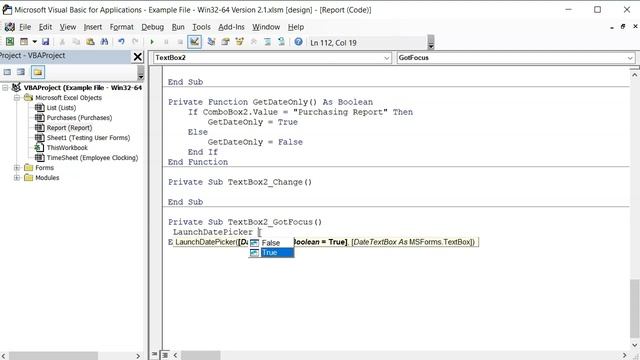The width and height of the screenshot is (640, 360).
Task: Open the View menu
Action: (x=68, y=27)
